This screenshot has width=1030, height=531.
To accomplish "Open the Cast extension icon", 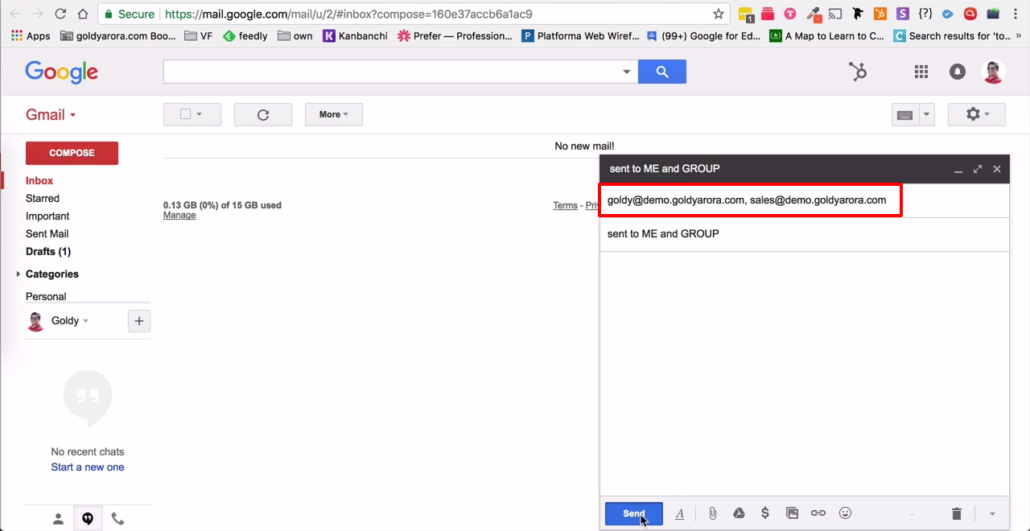I will 836,14.
